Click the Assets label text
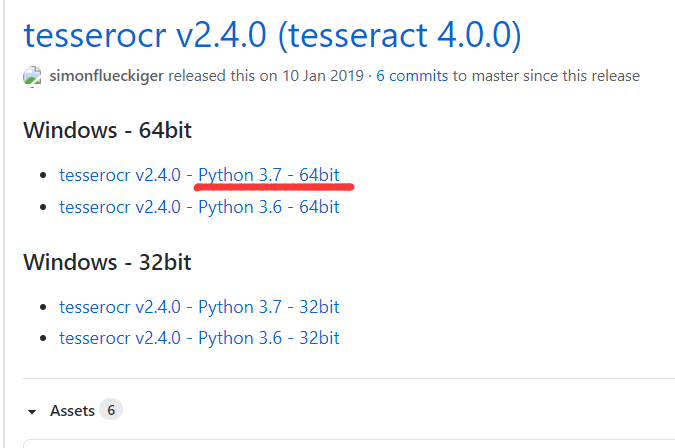The width and height of the screenshot is (675, 448). click(72, 411)
